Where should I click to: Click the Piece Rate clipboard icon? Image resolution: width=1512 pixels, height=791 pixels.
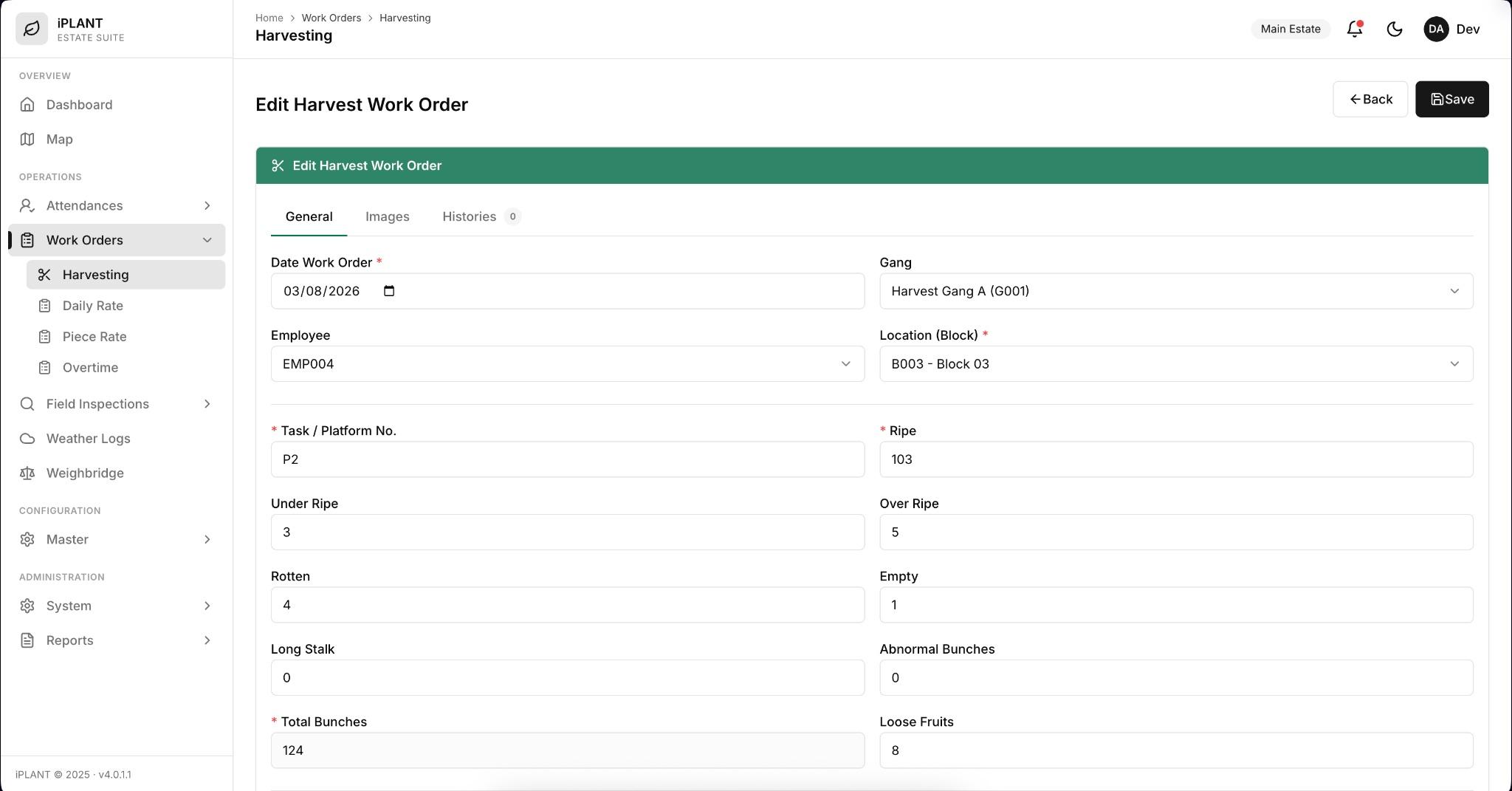click(x=44, y=337)
